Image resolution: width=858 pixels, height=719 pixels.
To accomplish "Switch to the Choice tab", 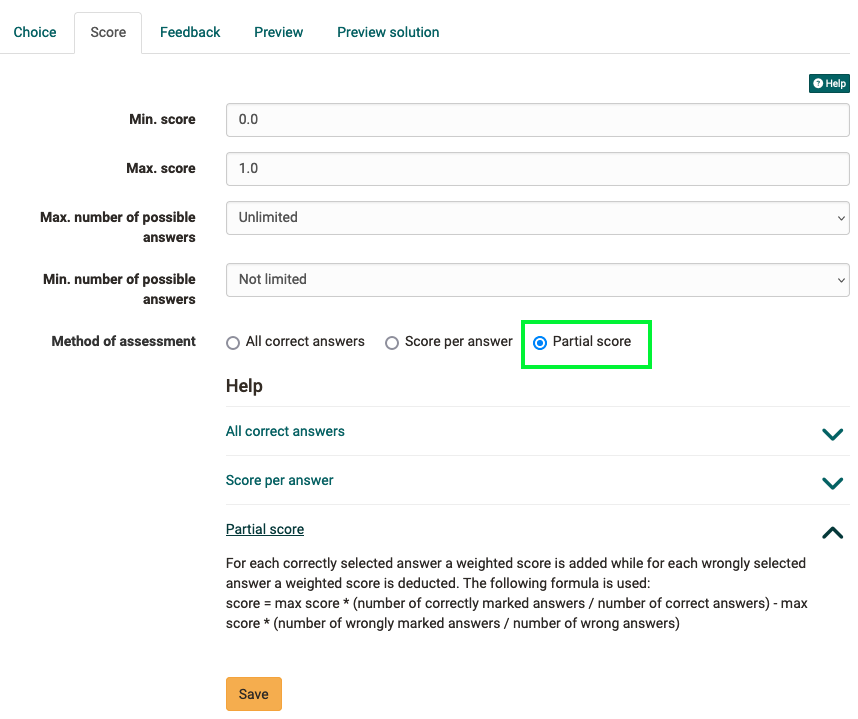I will (35, 32).
